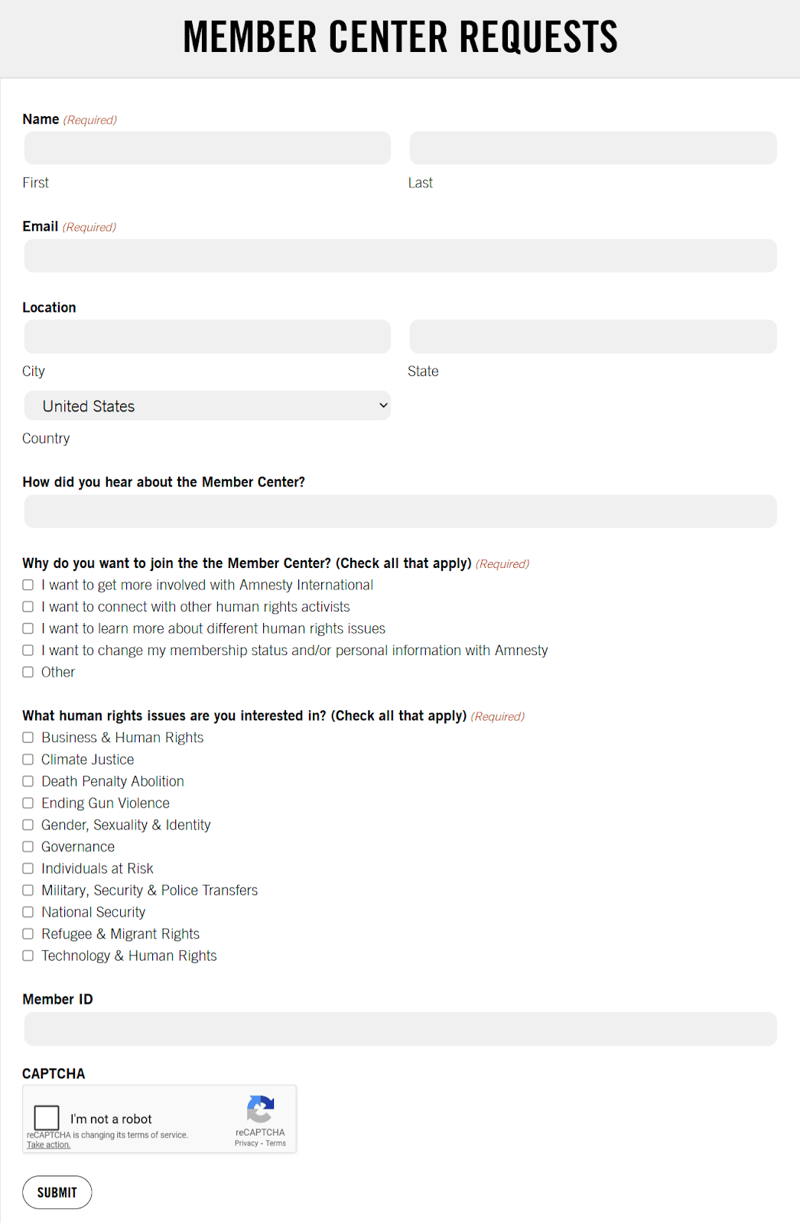The width and height of the screenshot is (800, 1223).
Task: Click the Email input field
Action: [400, 255]
